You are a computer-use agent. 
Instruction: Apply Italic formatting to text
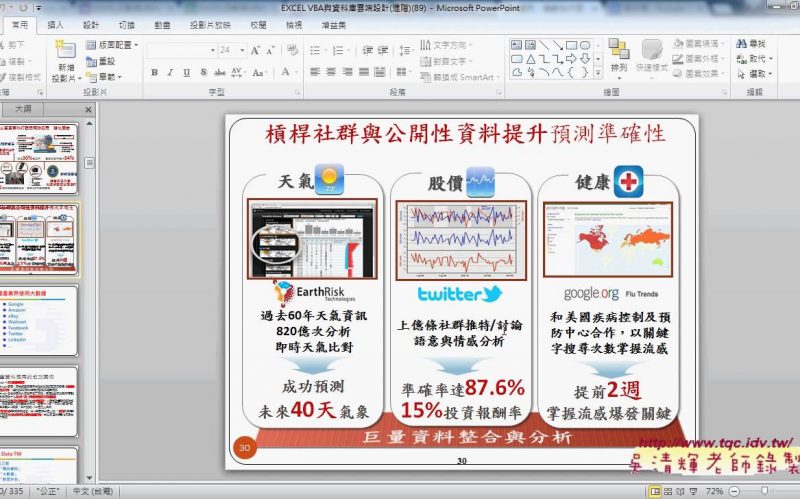point(169,73)
